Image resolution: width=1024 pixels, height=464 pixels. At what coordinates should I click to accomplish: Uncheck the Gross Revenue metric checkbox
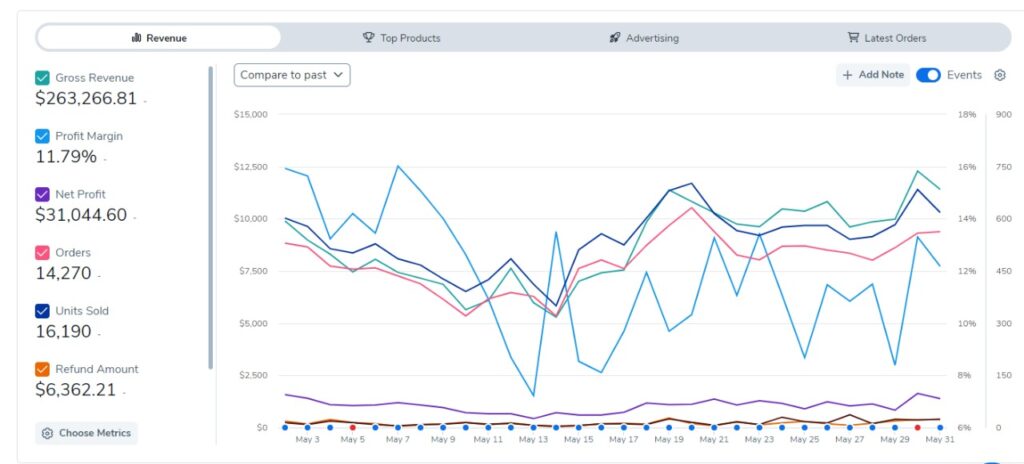pyautogui.click(x=42, y=78)
